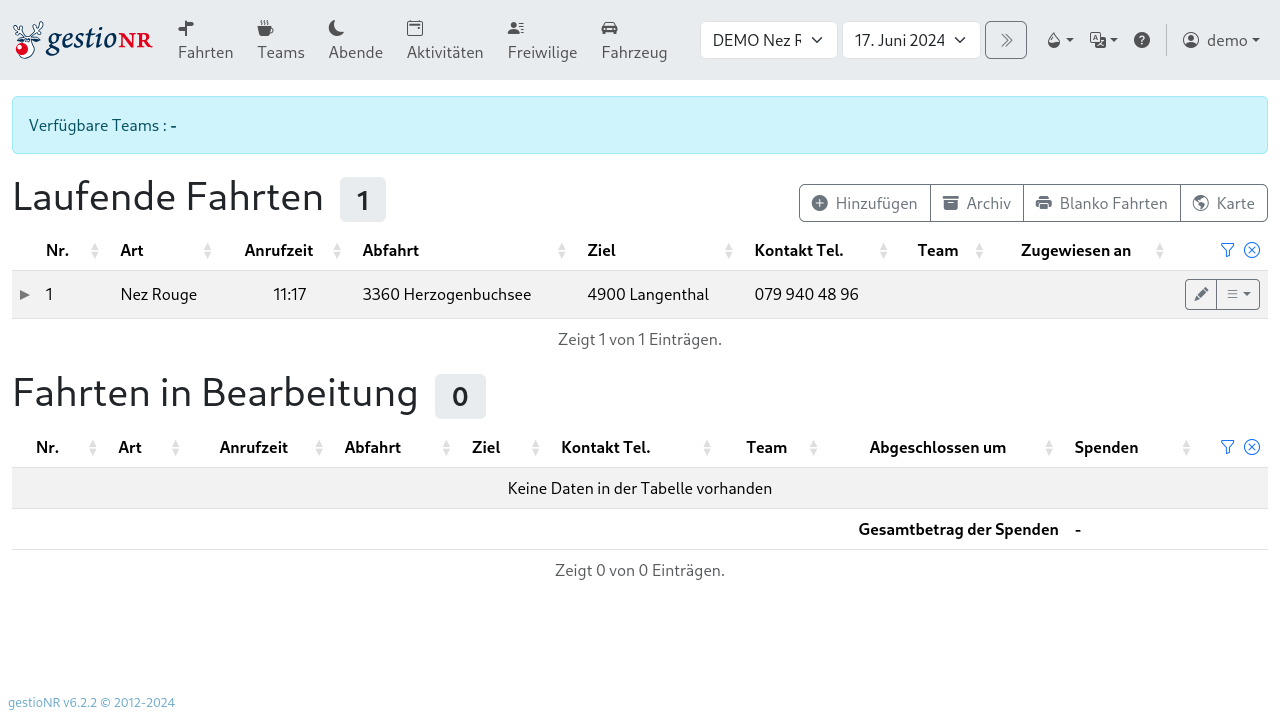Screen dimensions: 1280x720
Task: Open the DEMO Nez Rouge selector
Action: tap(768, 40)
